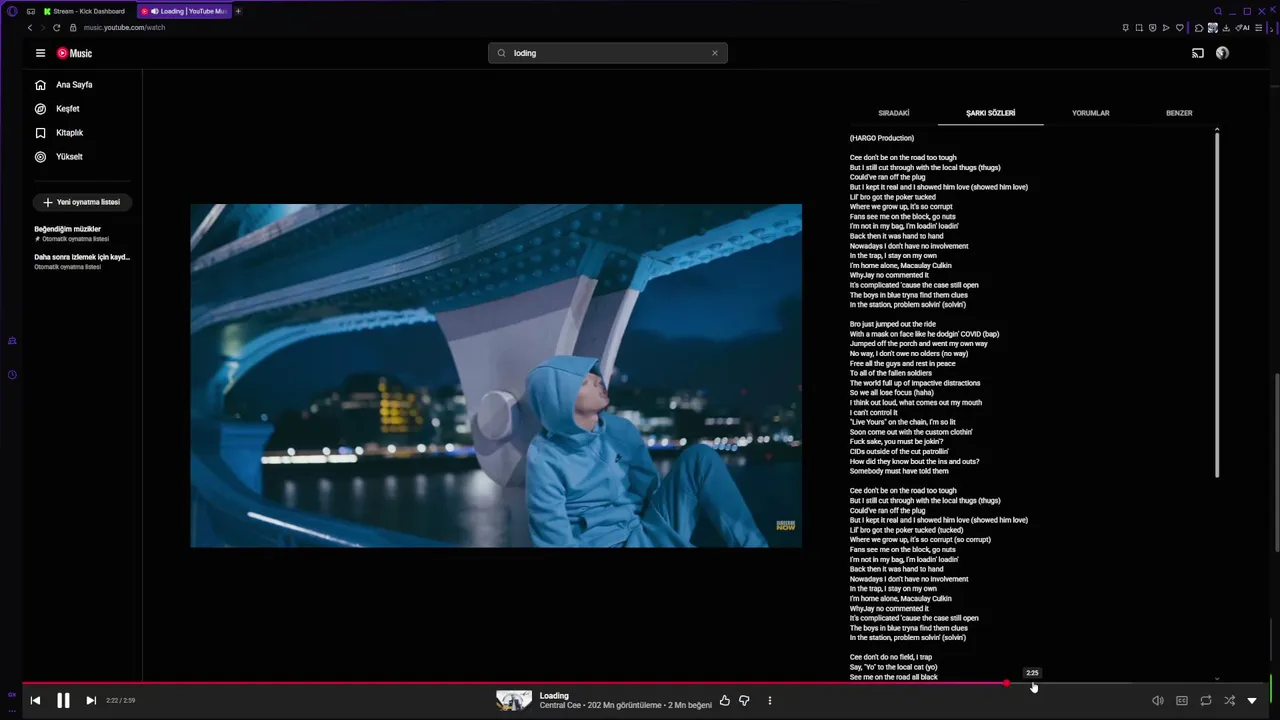The image size is (1280, 720).
Task: Open the AI assistant toolbar icon
Action: (1241, 27)
